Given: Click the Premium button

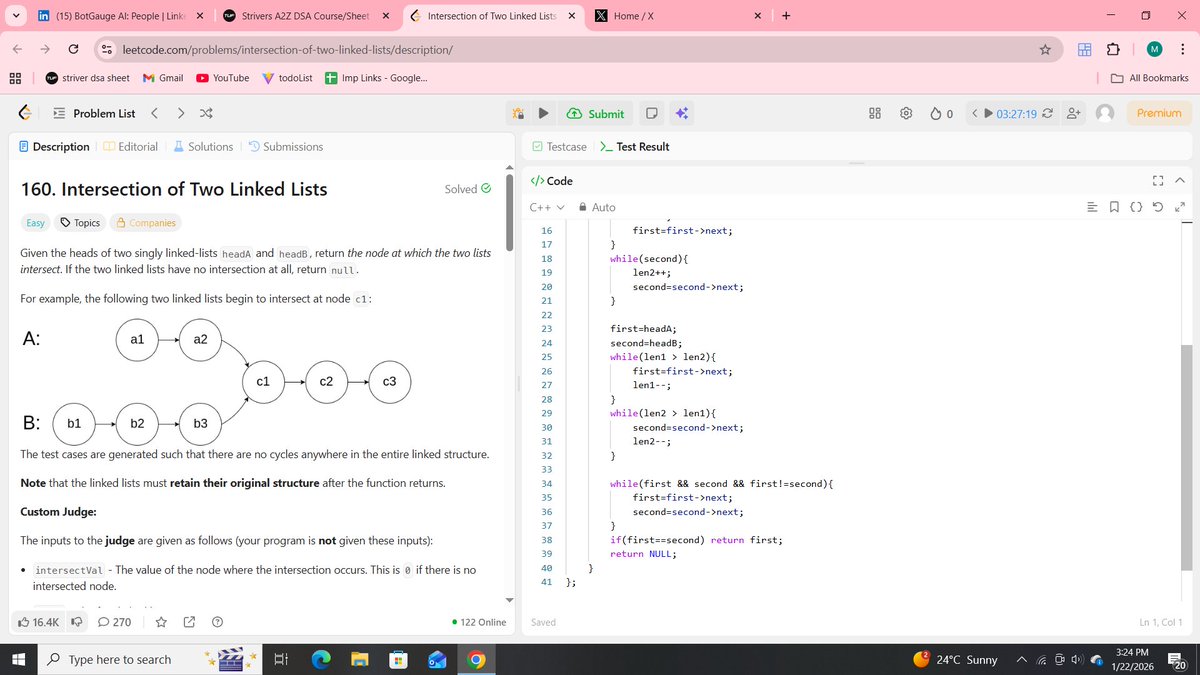Looking at the screenshot, I should pos(1159,113).
